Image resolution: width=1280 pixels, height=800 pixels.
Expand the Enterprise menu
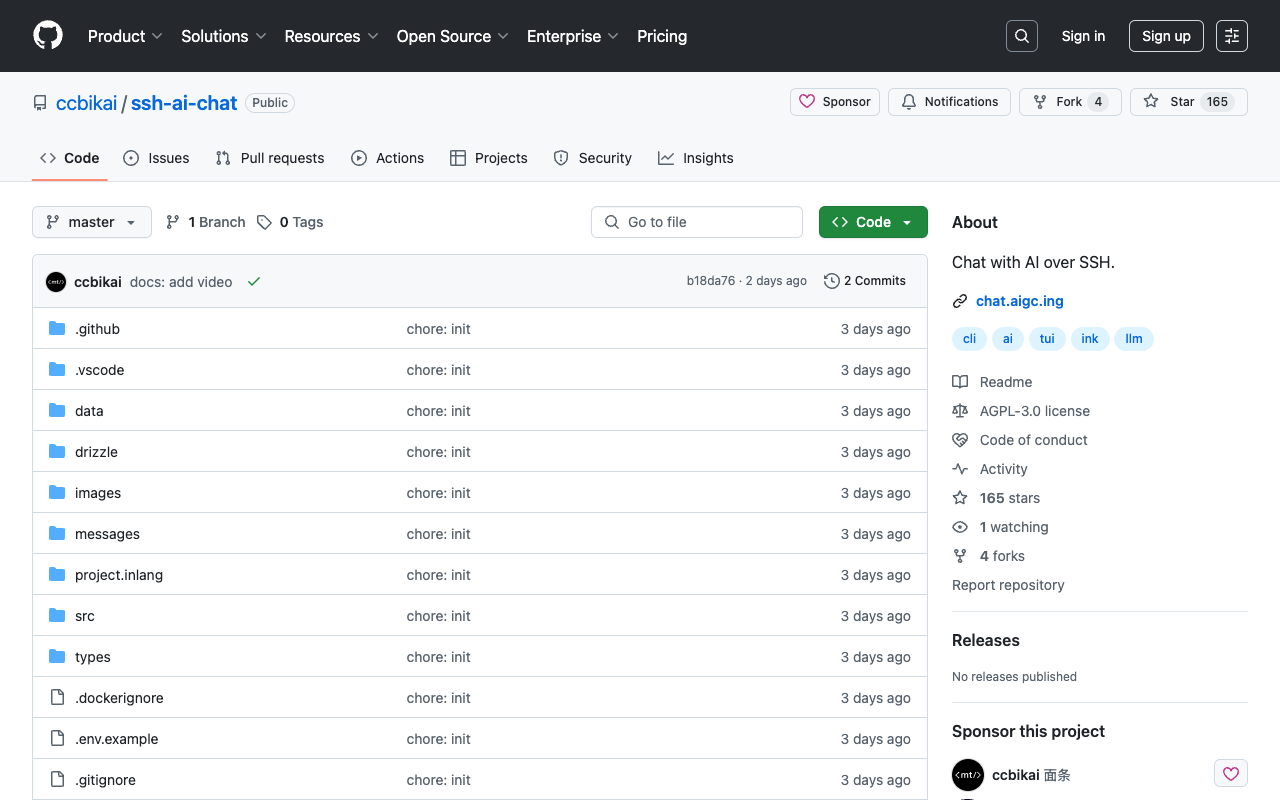click(x=573, y=36)
